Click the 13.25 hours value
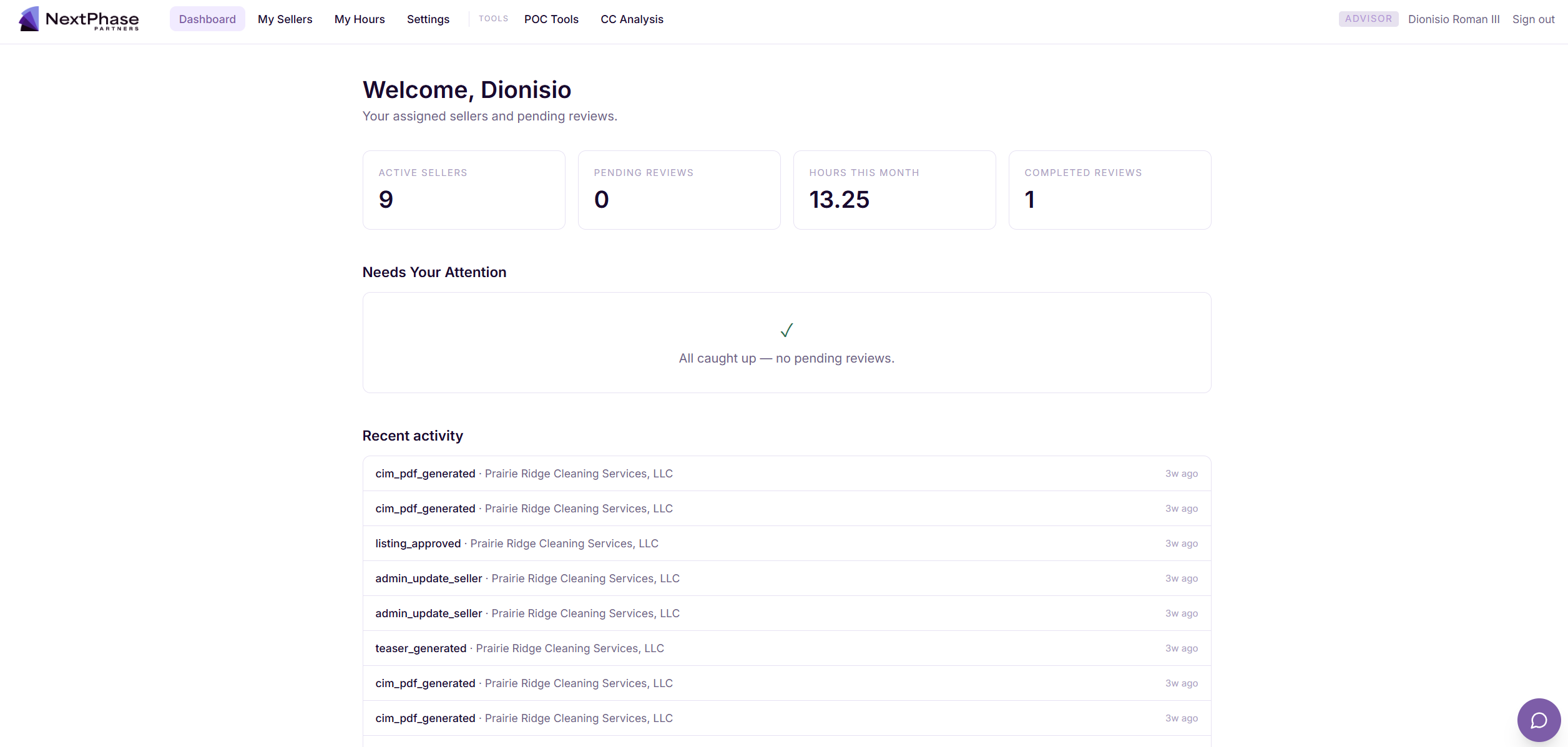 pos(839,200)
